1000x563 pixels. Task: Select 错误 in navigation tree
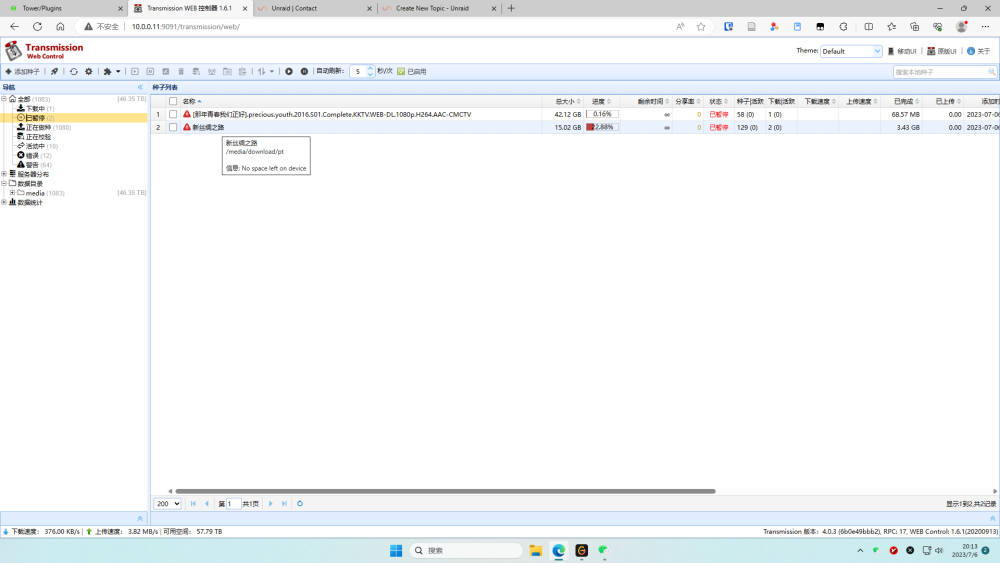coord(34,156)
